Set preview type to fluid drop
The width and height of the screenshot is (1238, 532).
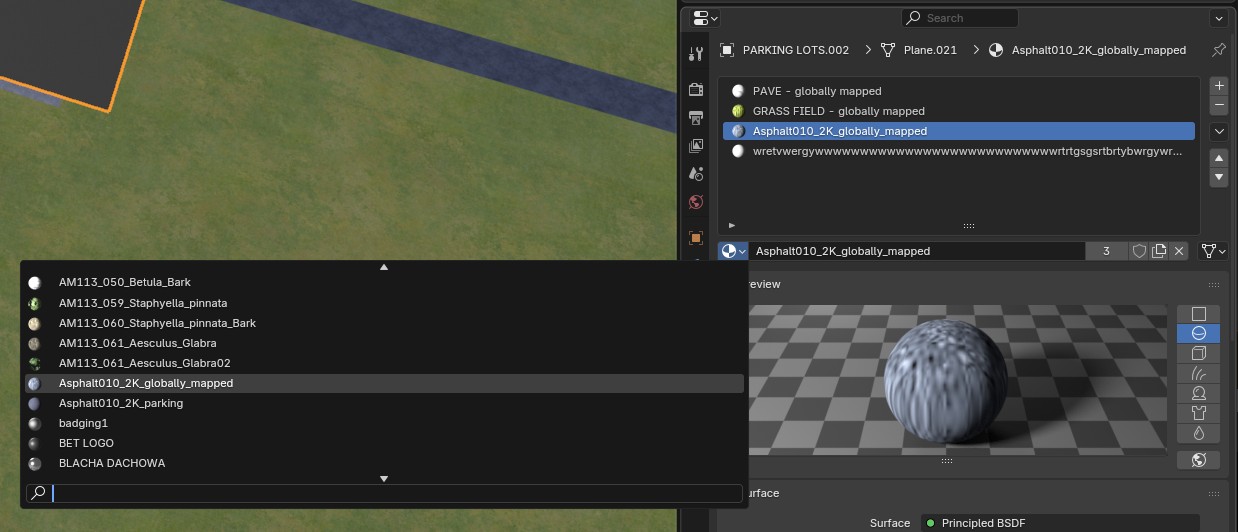pyautogui.click(x=1198, y=433)
